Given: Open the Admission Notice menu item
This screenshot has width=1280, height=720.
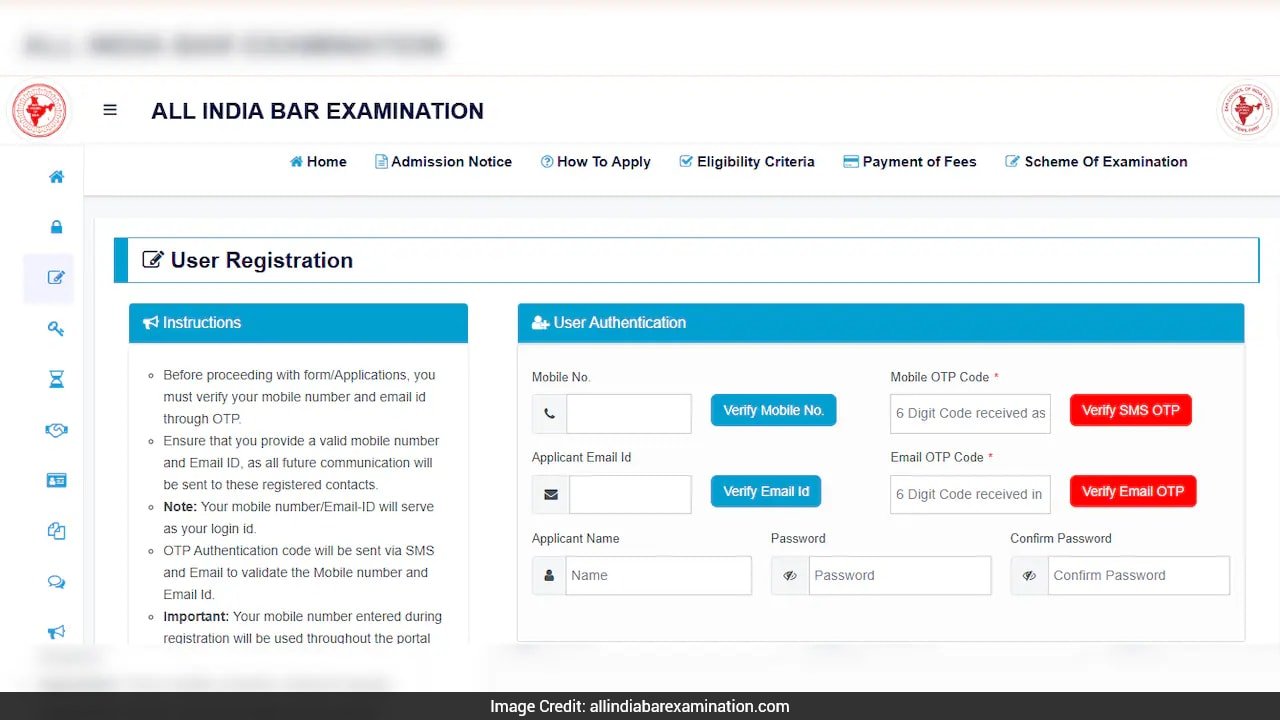Looking at the screenshot, I should [443, 161].
